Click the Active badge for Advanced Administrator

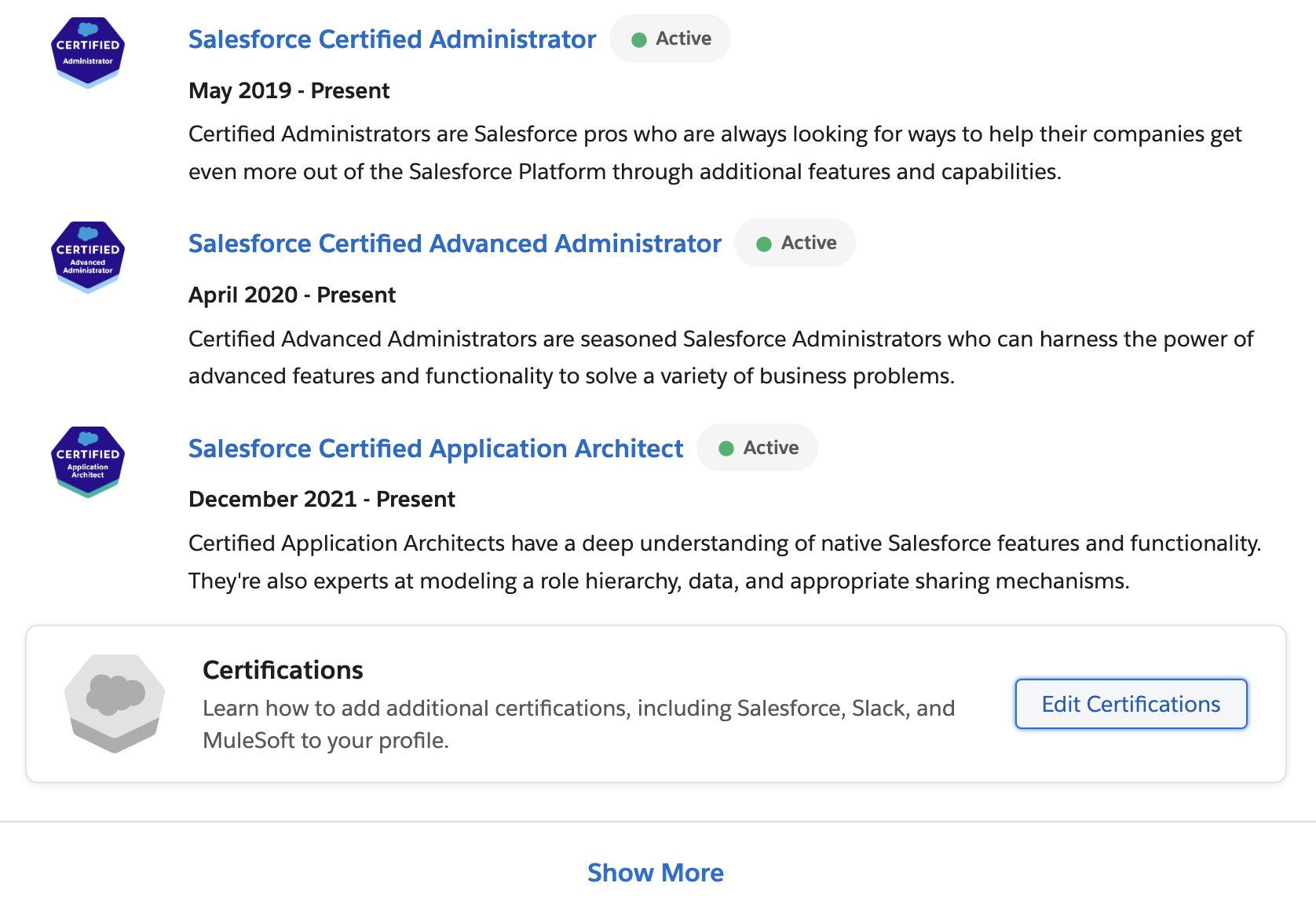click(795, 243)
